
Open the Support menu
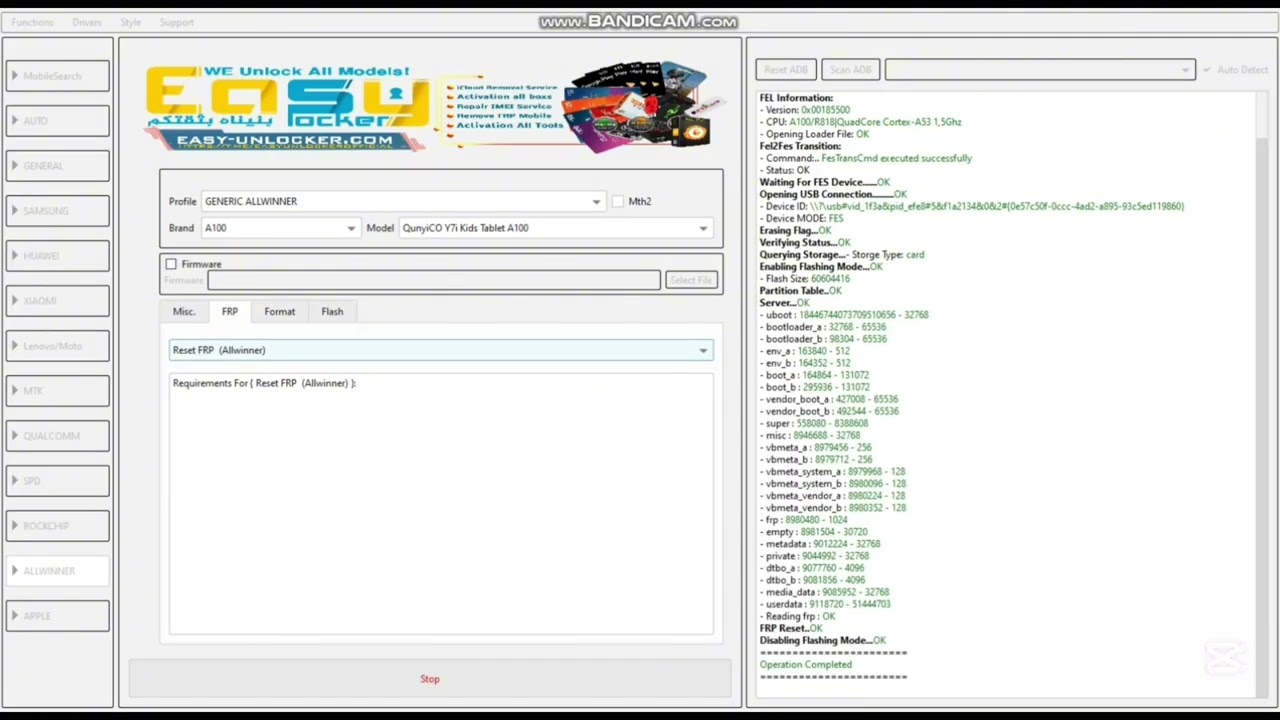click(176, 22)
